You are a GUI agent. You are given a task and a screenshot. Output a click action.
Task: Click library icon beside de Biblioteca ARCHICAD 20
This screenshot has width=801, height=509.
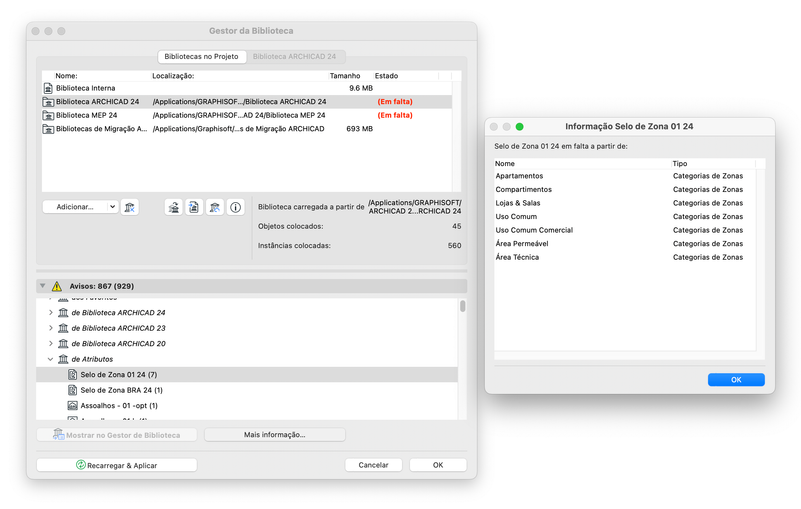[x=63, y=343]
